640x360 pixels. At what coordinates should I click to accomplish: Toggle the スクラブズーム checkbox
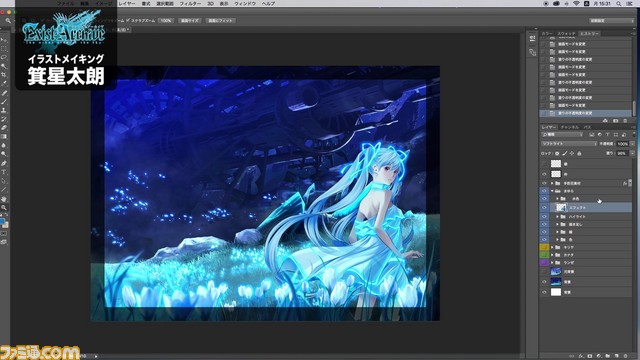point(128,20)
